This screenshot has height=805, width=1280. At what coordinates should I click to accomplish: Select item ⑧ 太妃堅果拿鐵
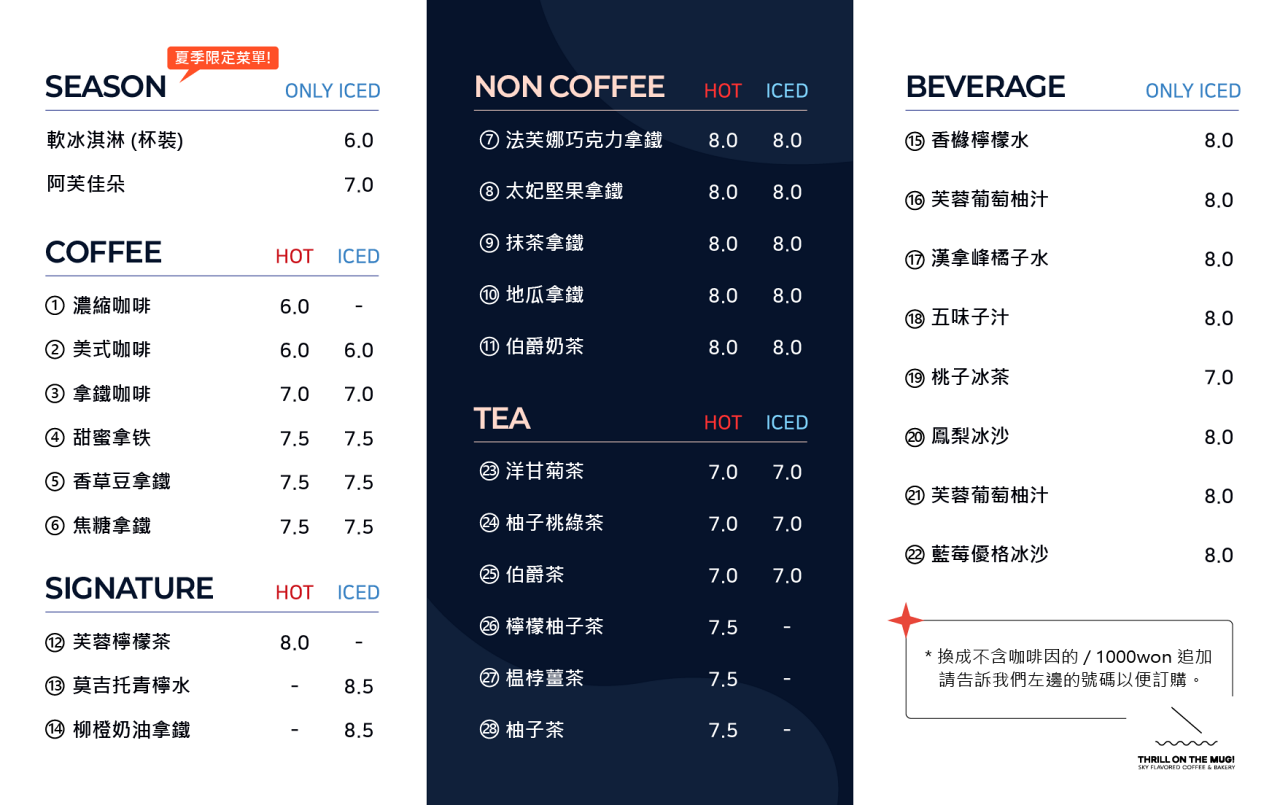551,192
